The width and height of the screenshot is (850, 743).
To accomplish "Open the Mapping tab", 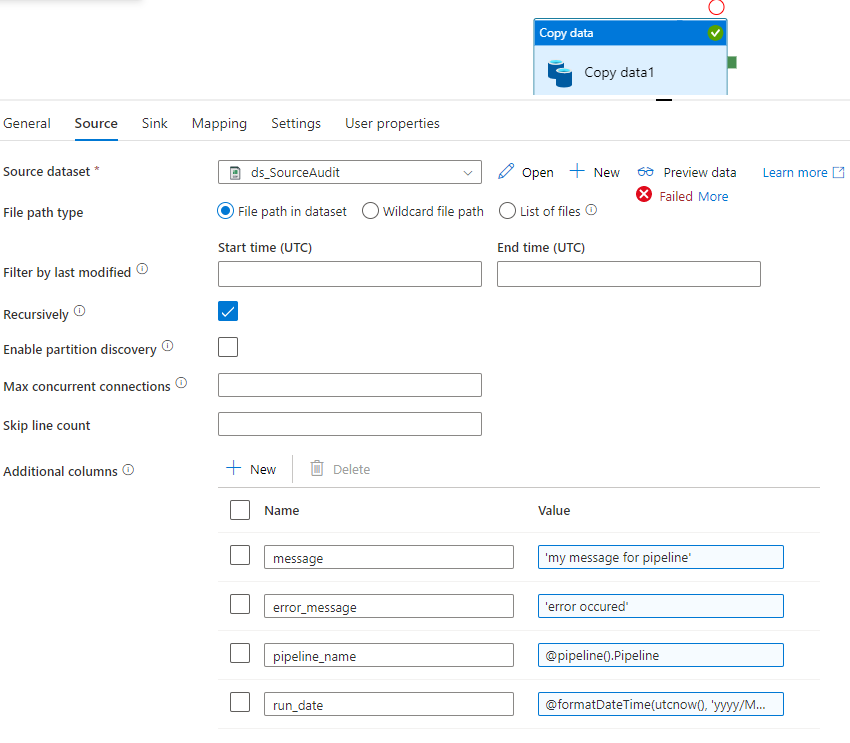I will tap(219, 123).
